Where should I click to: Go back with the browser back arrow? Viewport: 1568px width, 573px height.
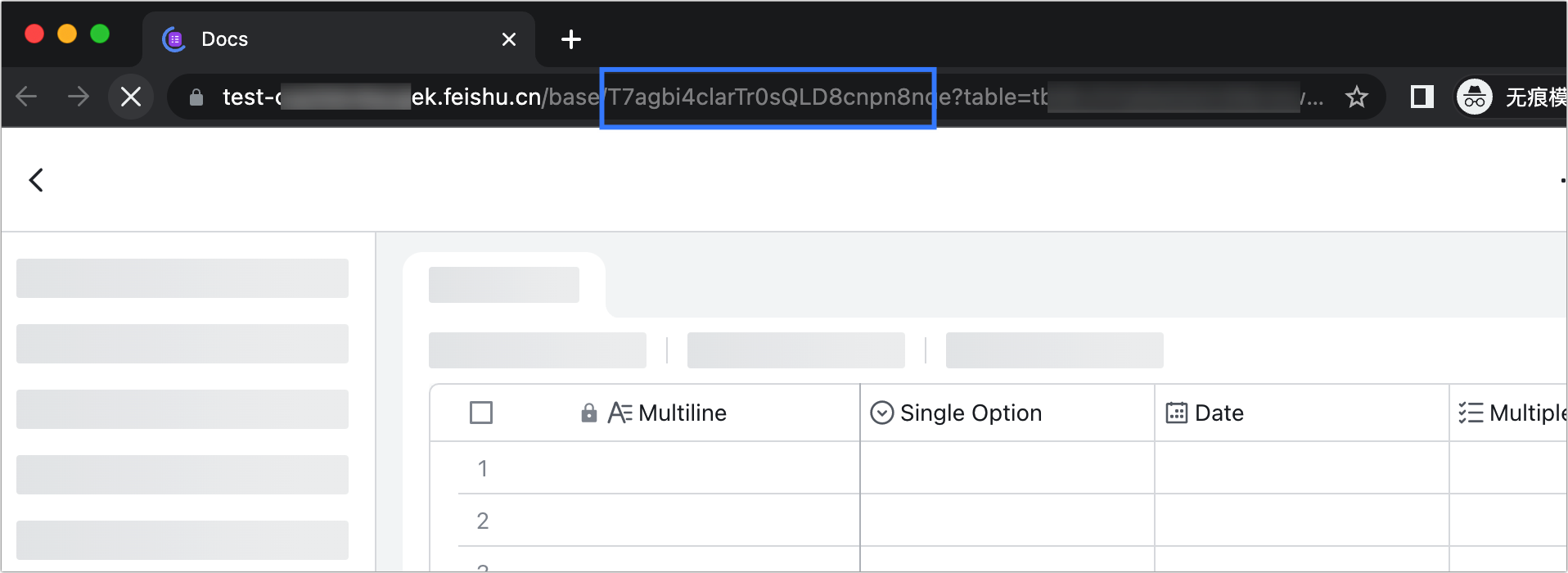(27, 97)
